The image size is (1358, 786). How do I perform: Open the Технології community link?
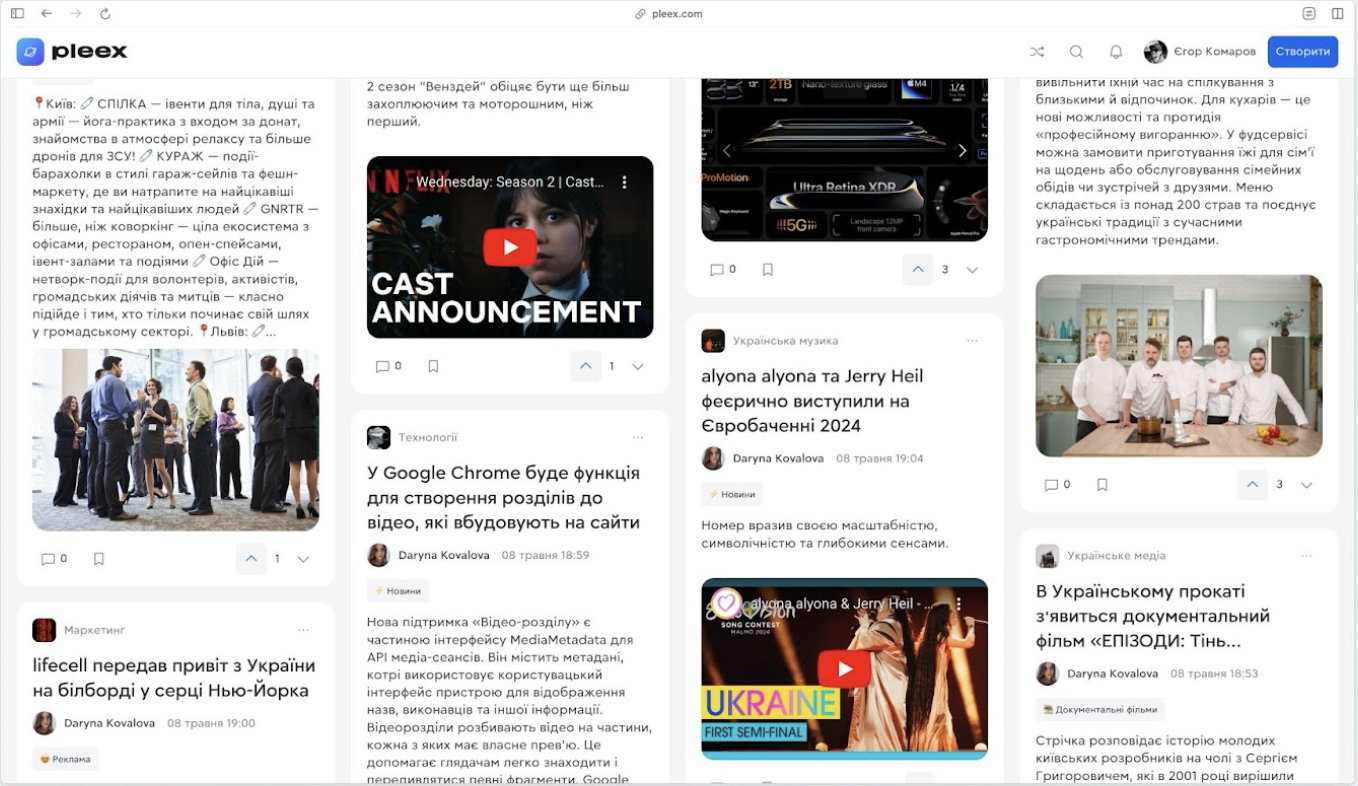pyautogui.click(x=428, y=437)
